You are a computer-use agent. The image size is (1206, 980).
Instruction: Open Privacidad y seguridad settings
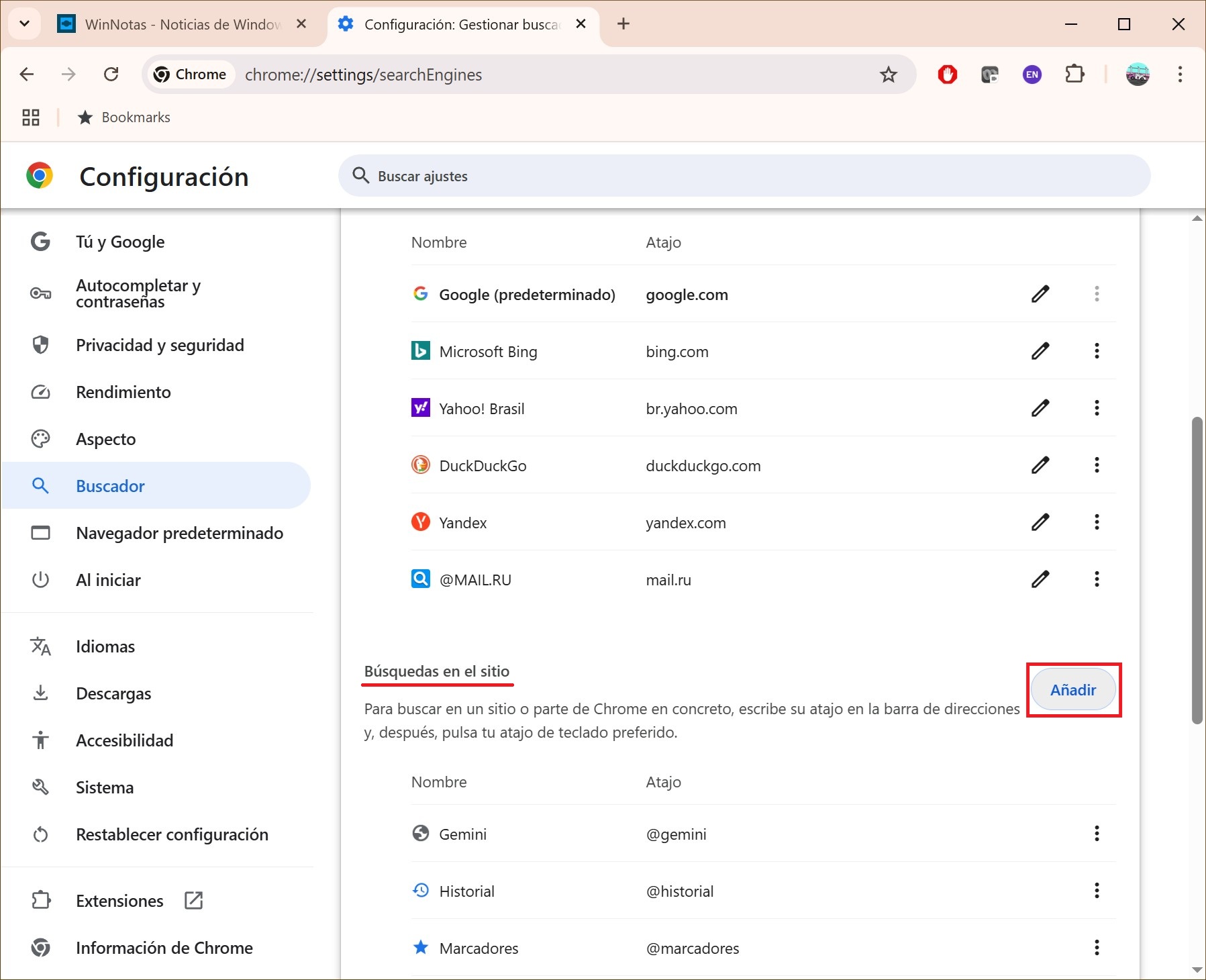(x=157, y=345)
